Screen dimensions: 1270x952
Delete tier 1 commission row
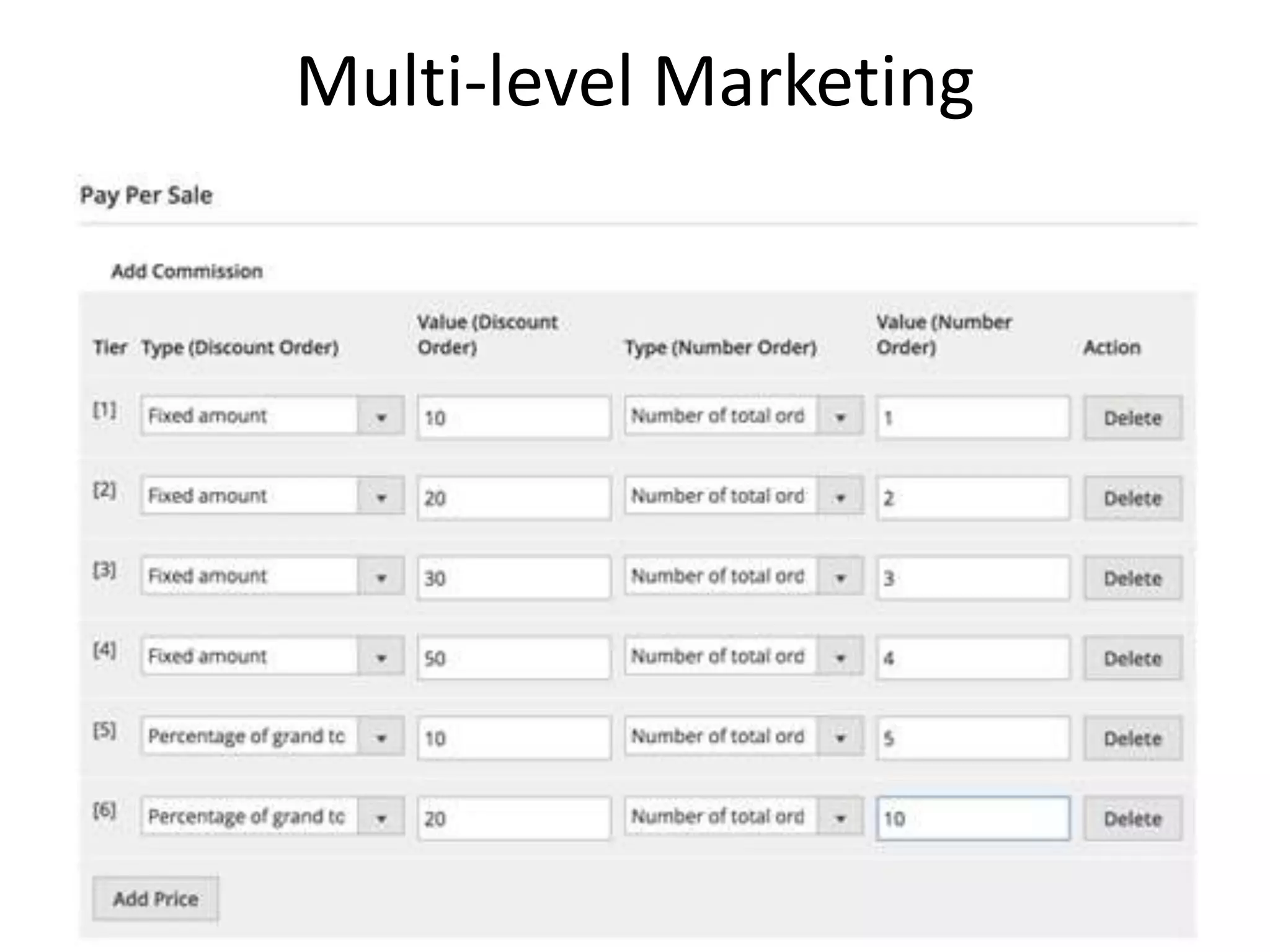click(1133, 418)
